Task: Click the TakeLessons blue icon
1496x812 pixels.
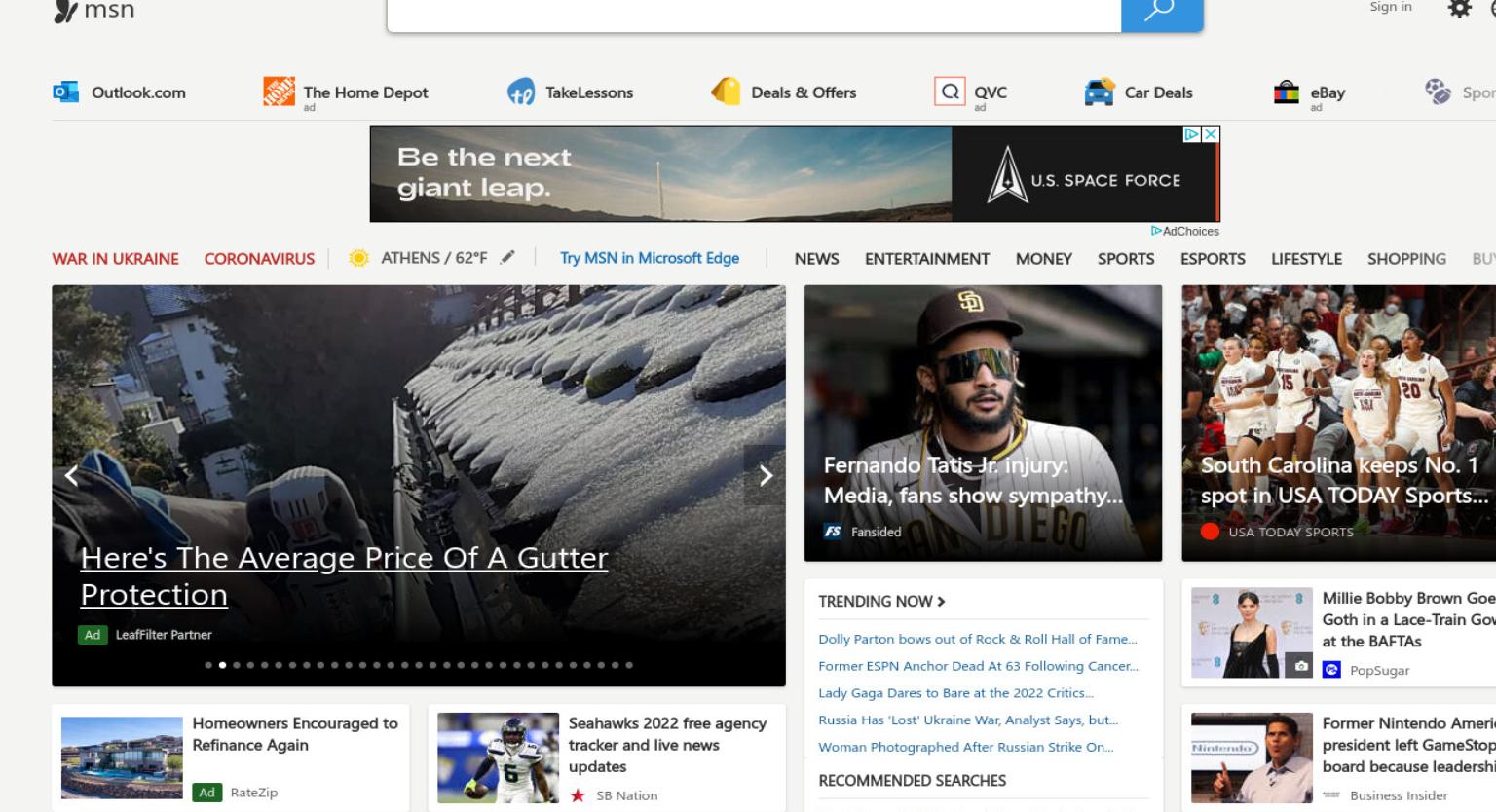Action: (521, 92)
